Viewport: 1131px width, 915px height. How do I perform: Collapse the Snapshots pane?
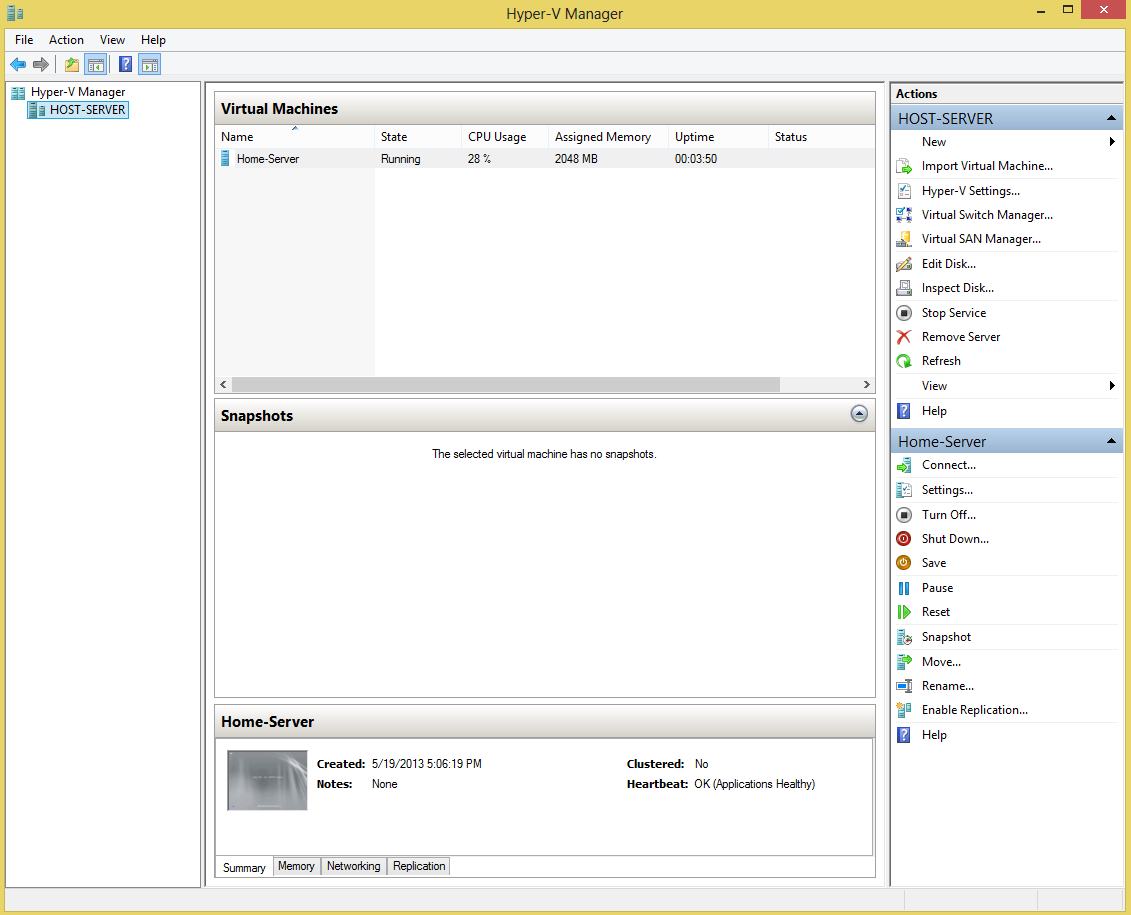859,414
